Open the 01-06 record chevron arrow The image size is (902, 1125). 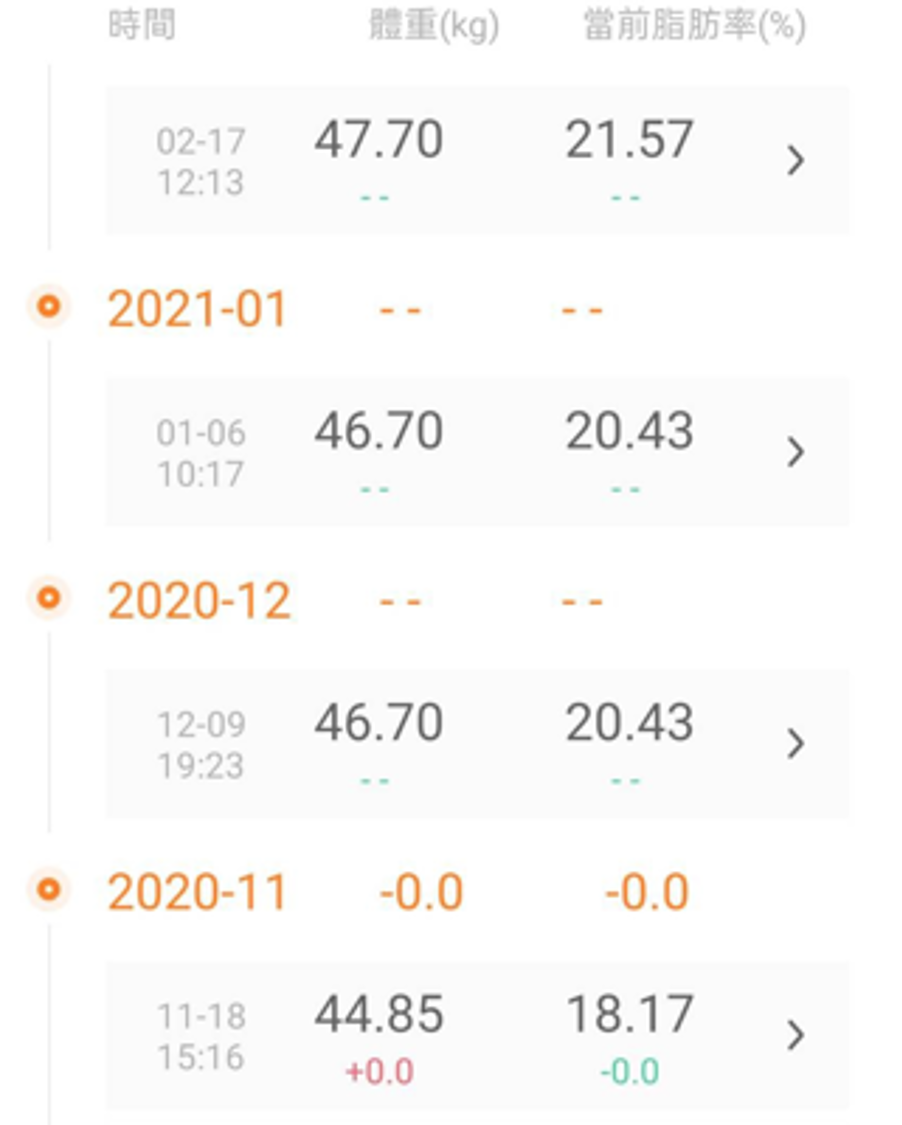[x=794, y=452]
